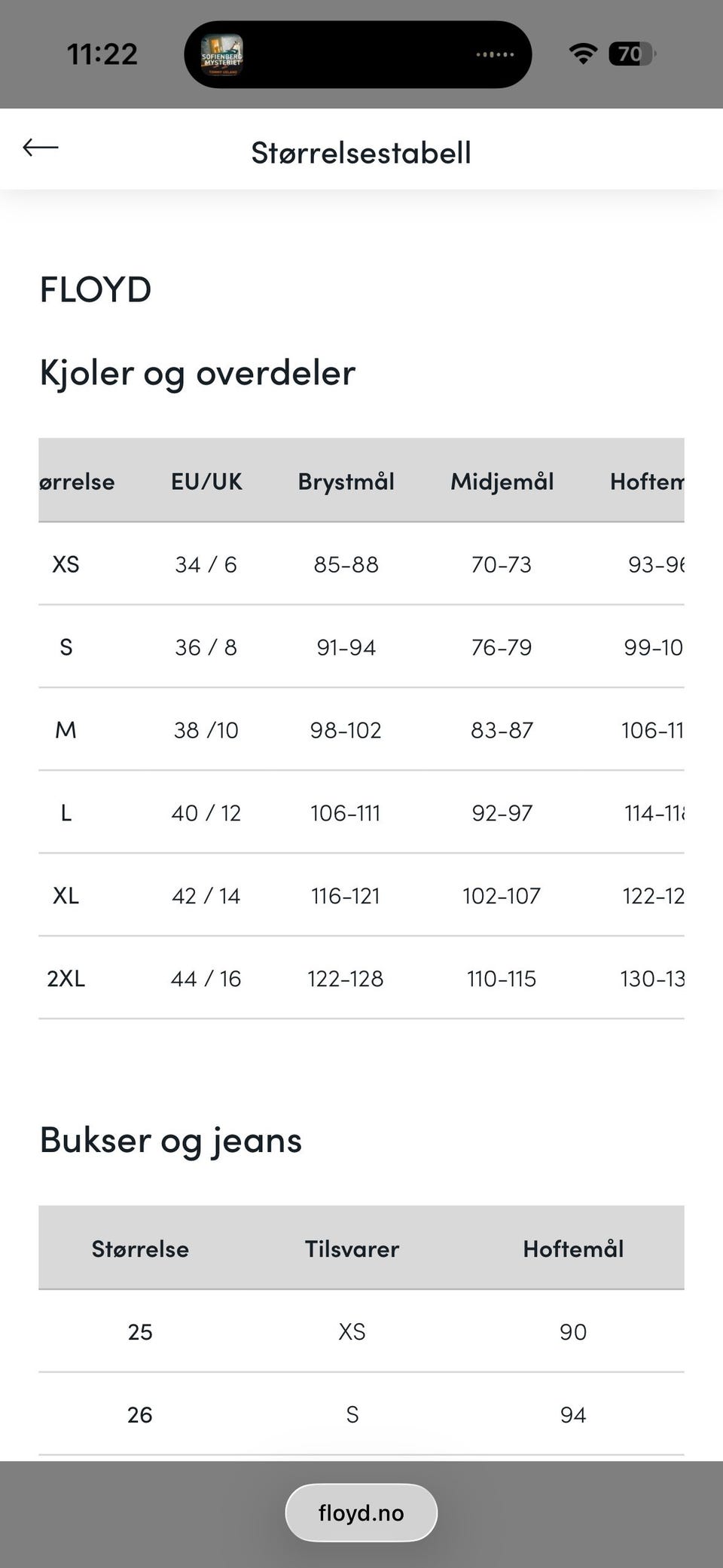The width and height of the screenshot is (723, 1568).
Task: Tap the 2XL size row label
Action: click(66, 979)
